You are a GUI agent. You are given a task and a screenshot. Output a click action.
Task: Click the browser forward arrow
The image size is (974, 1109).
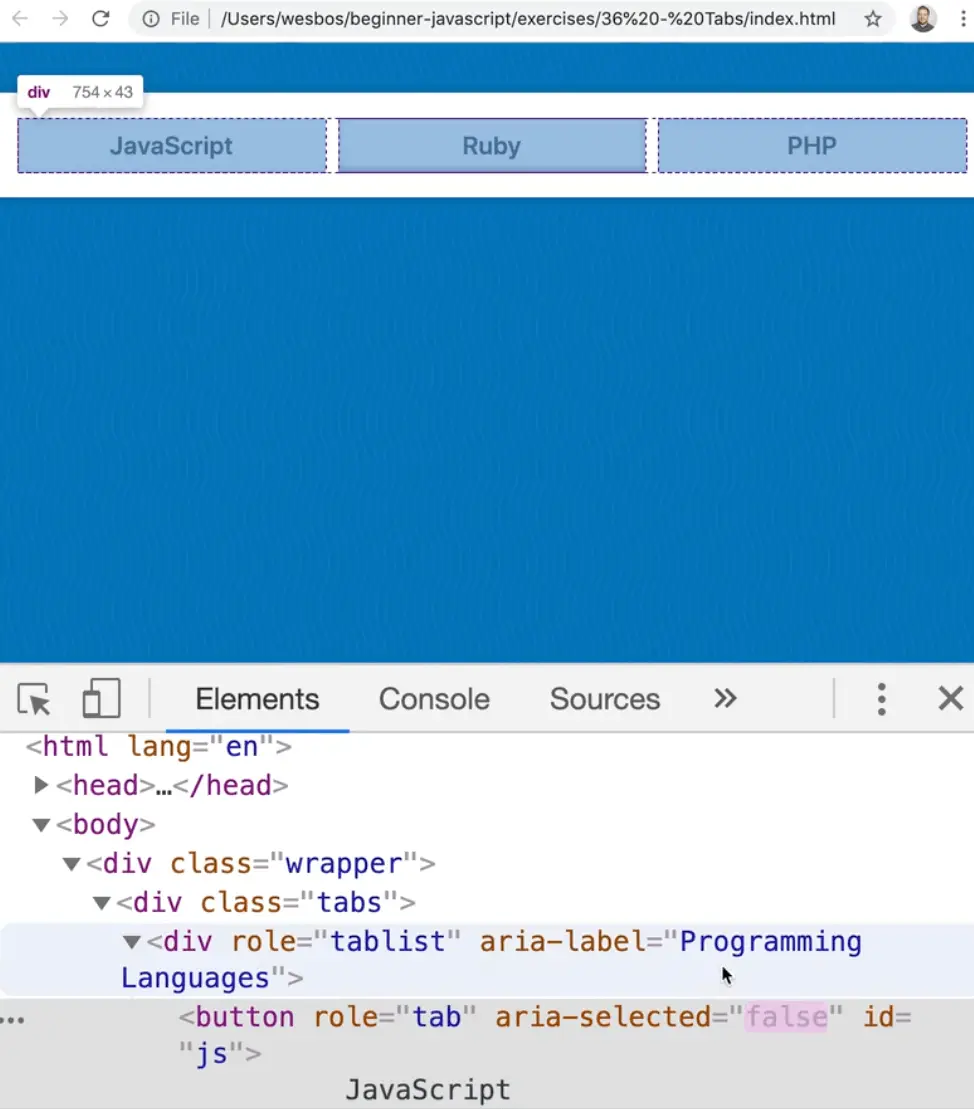coord(60,19)
